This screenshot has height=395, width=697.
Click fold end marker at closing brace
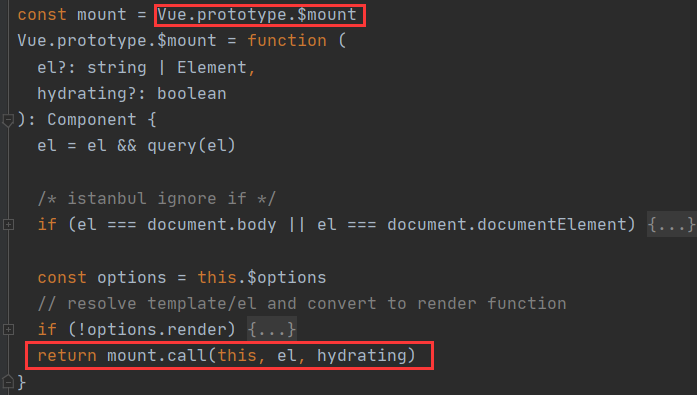click(x=8, y=382)
